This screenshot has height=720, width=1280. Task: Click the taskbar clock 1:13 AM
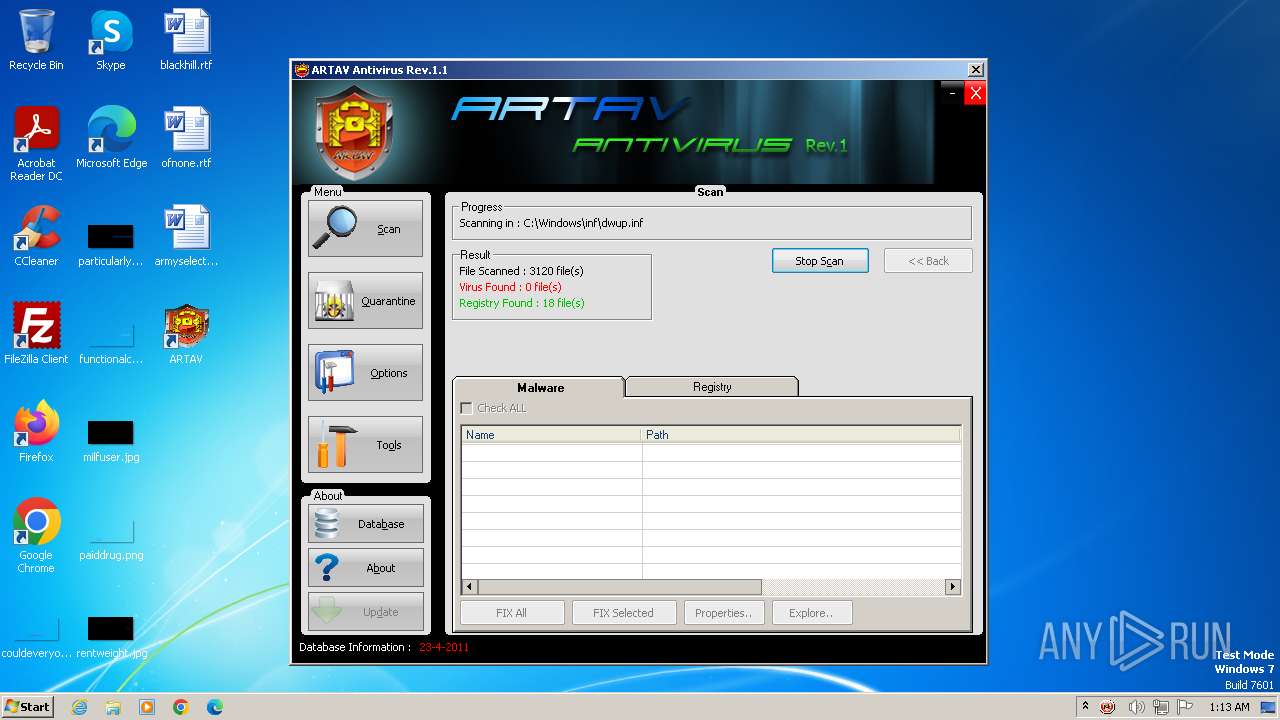pos(1229,707)
